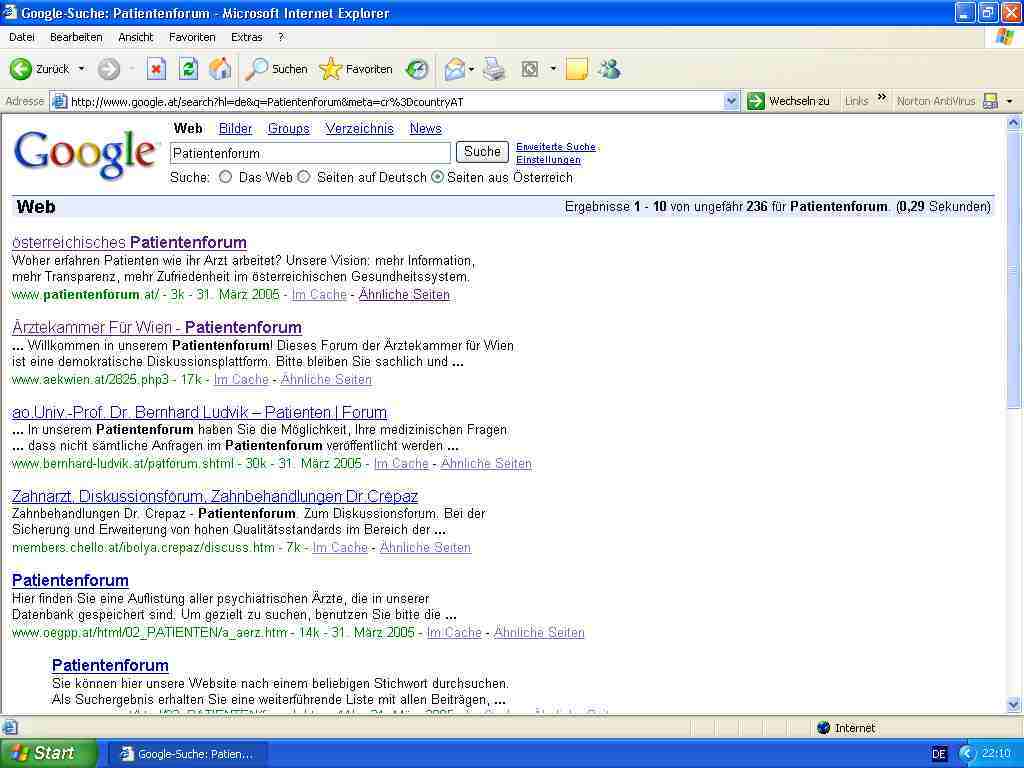Click the scrollbar down arrow
This screenshot has width=1024, height=768.
1014,705
